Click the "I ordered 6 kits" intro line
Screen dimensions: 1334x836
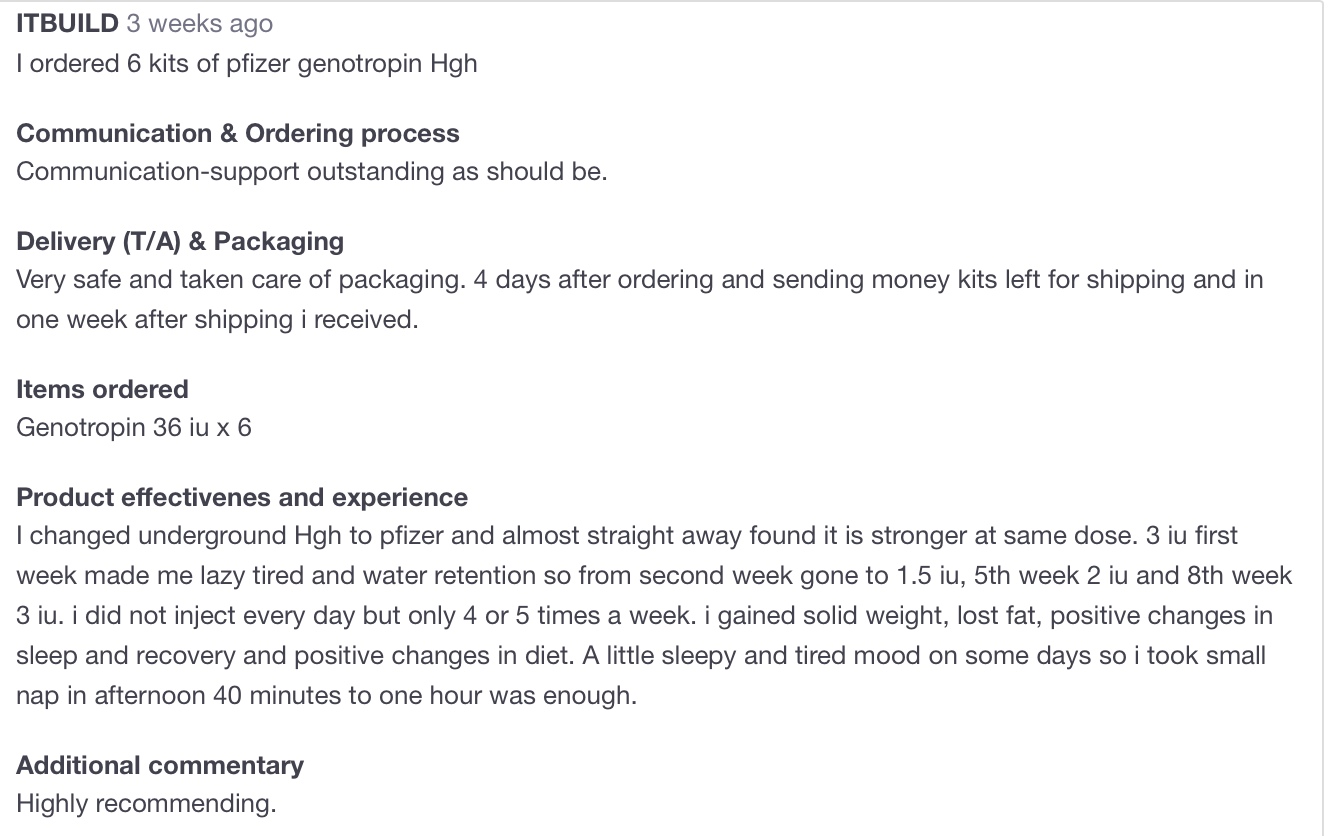pos(246,63)
